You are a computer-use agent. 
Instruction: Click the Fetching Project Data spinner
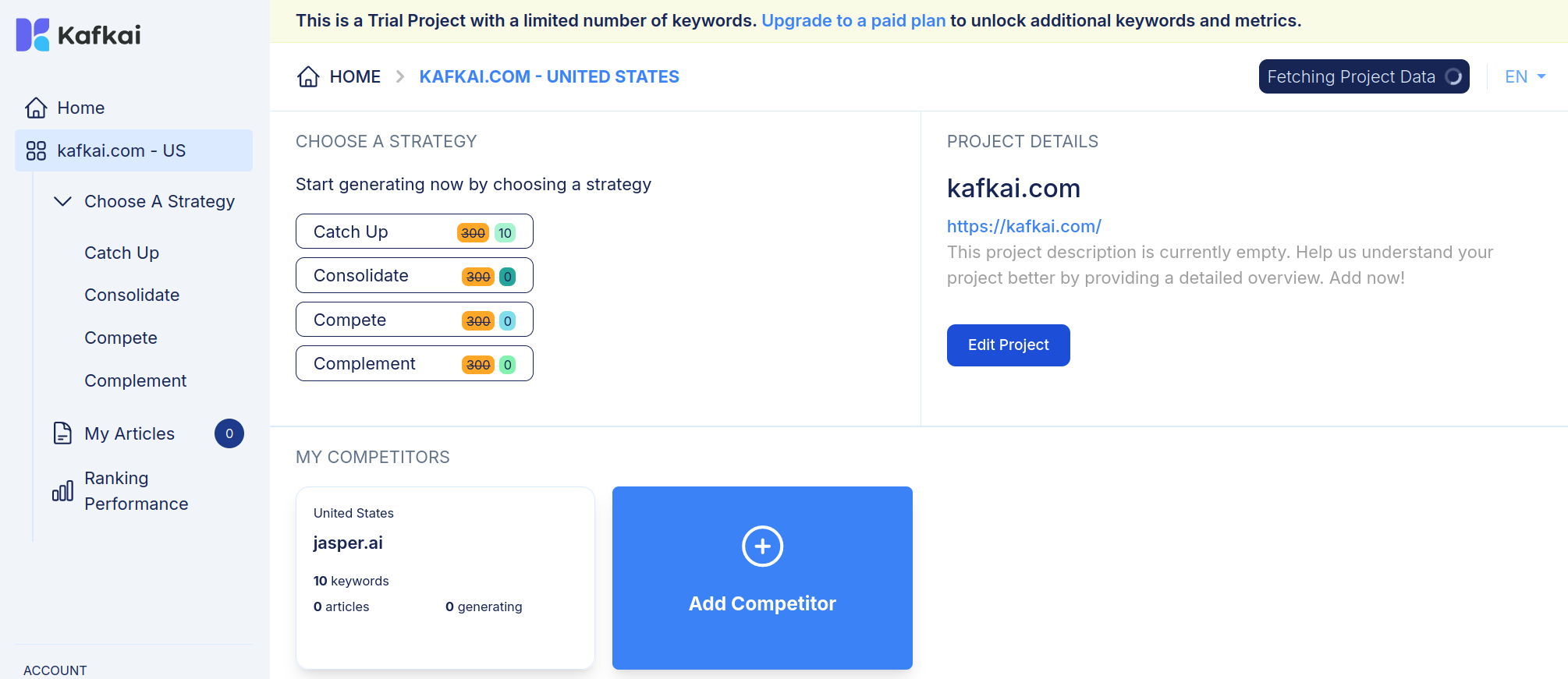pos(1453,76)
